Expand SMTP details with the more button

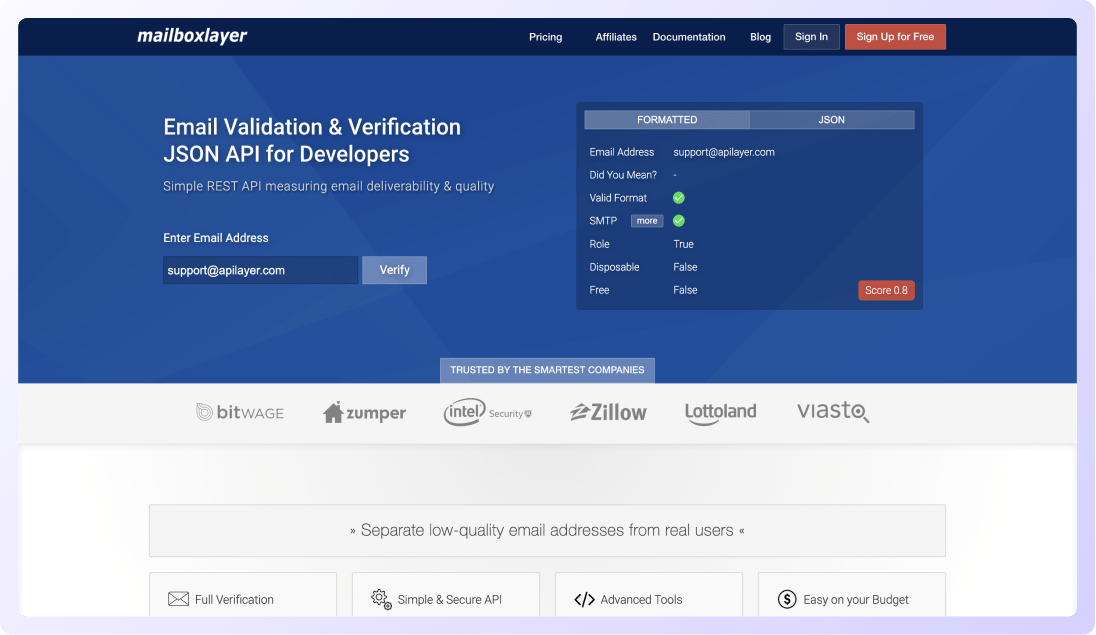[647, 221]
